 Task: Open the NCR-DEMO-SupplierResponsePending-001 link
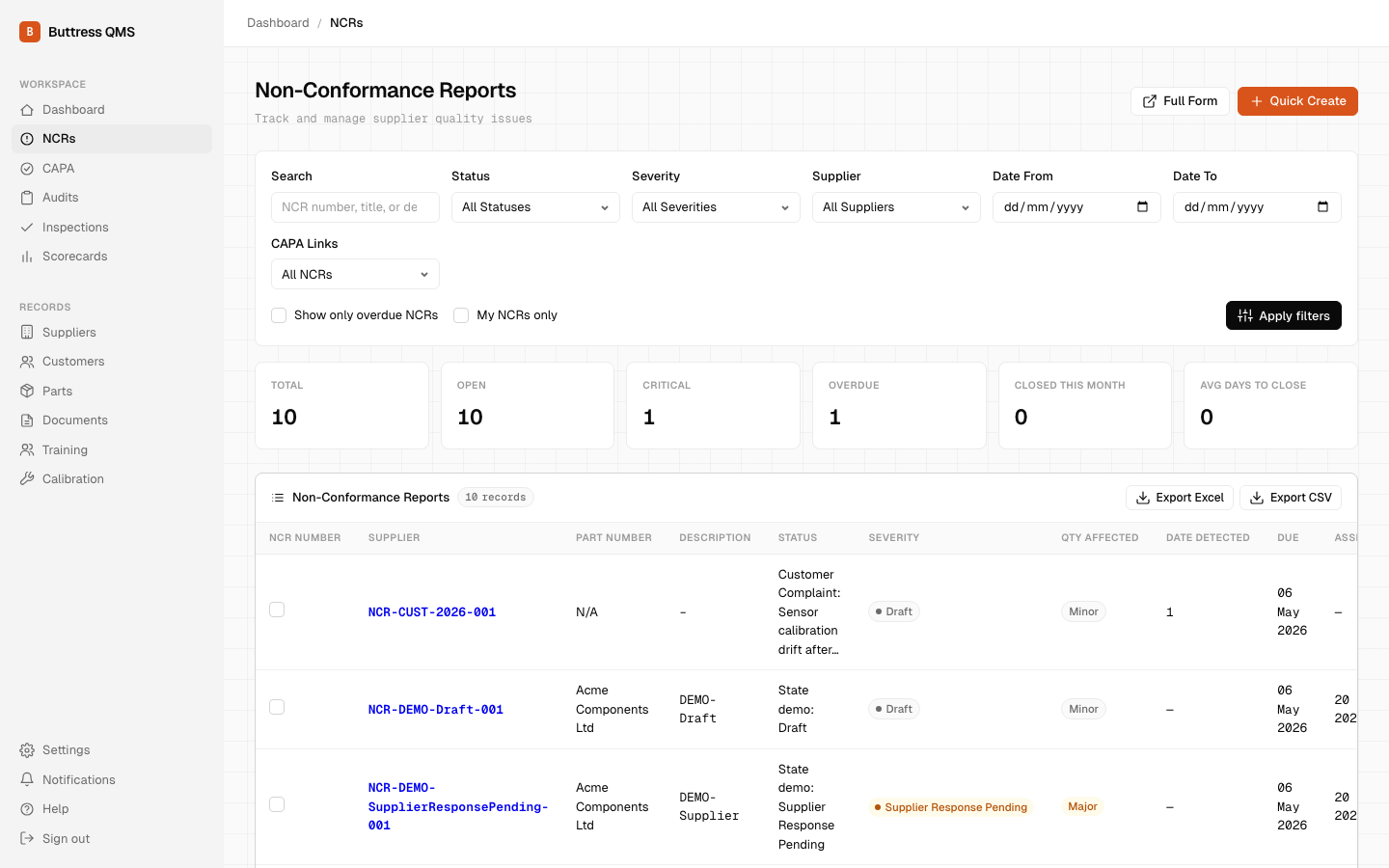coord(458,806)
